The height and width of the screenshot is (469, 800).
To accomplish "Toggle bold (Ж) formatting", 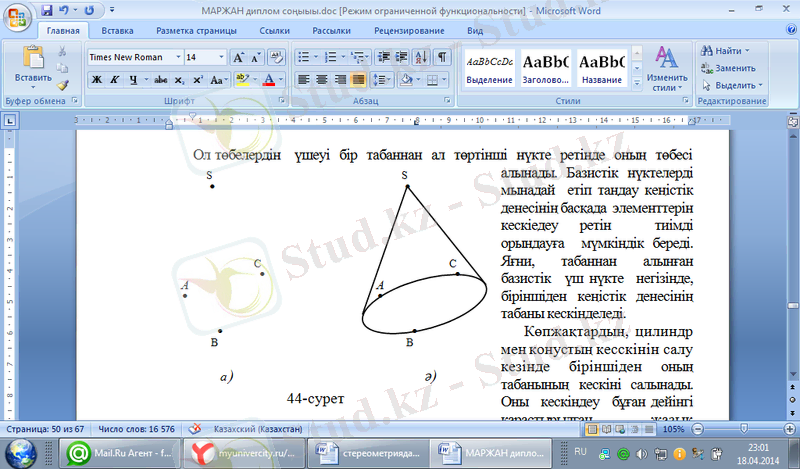I will [97, 79].
